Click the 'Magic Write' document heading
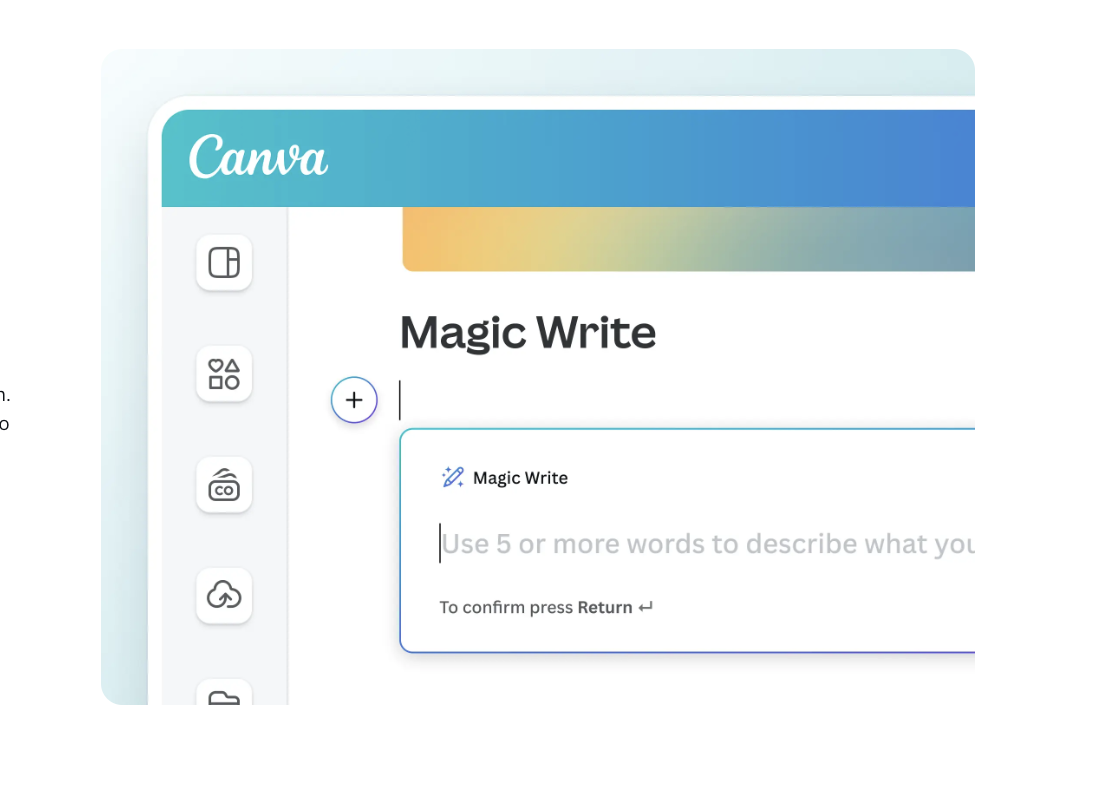The height and width of the screenshot is (796, 1096). click(528, 333)
